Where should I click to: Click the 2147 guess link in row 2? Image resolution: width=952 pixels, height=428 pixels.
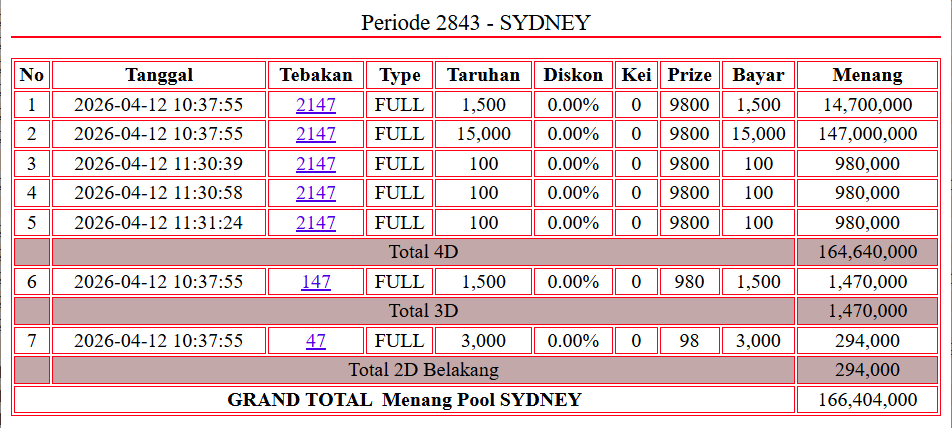(316, 134)
